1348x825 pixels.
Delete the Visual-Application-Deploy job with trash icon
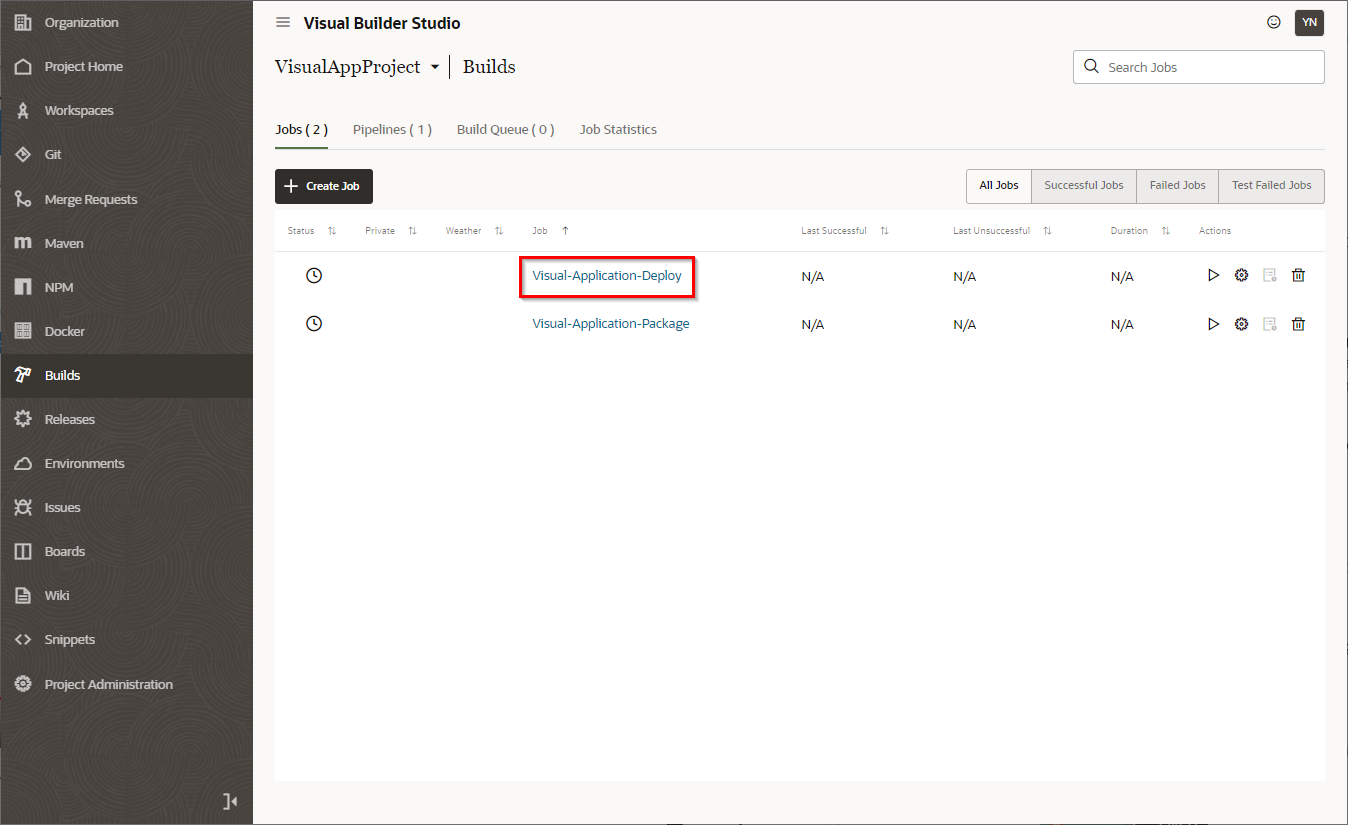(x=1298, y=275)
